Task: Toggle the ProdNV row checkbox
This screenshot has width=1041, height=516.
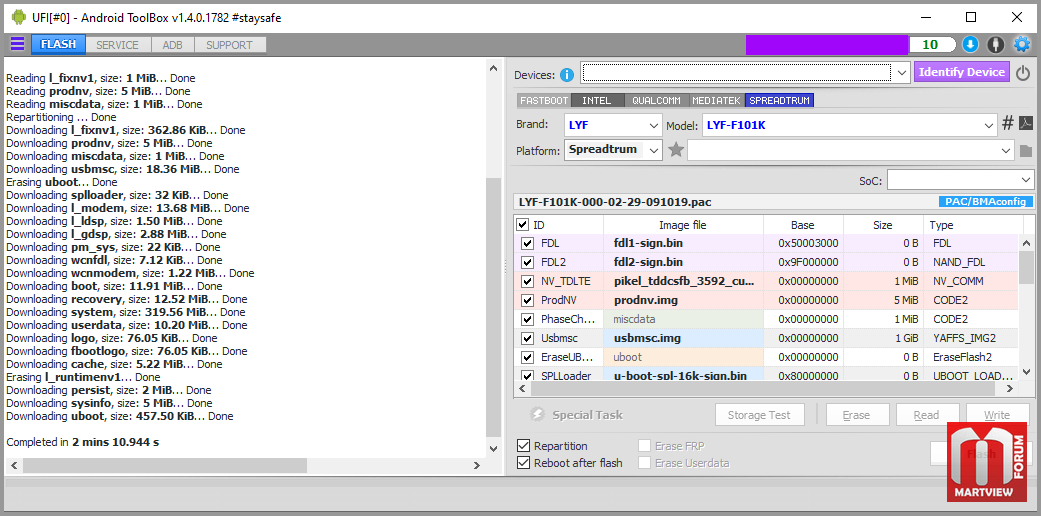Action: point(527,300)
